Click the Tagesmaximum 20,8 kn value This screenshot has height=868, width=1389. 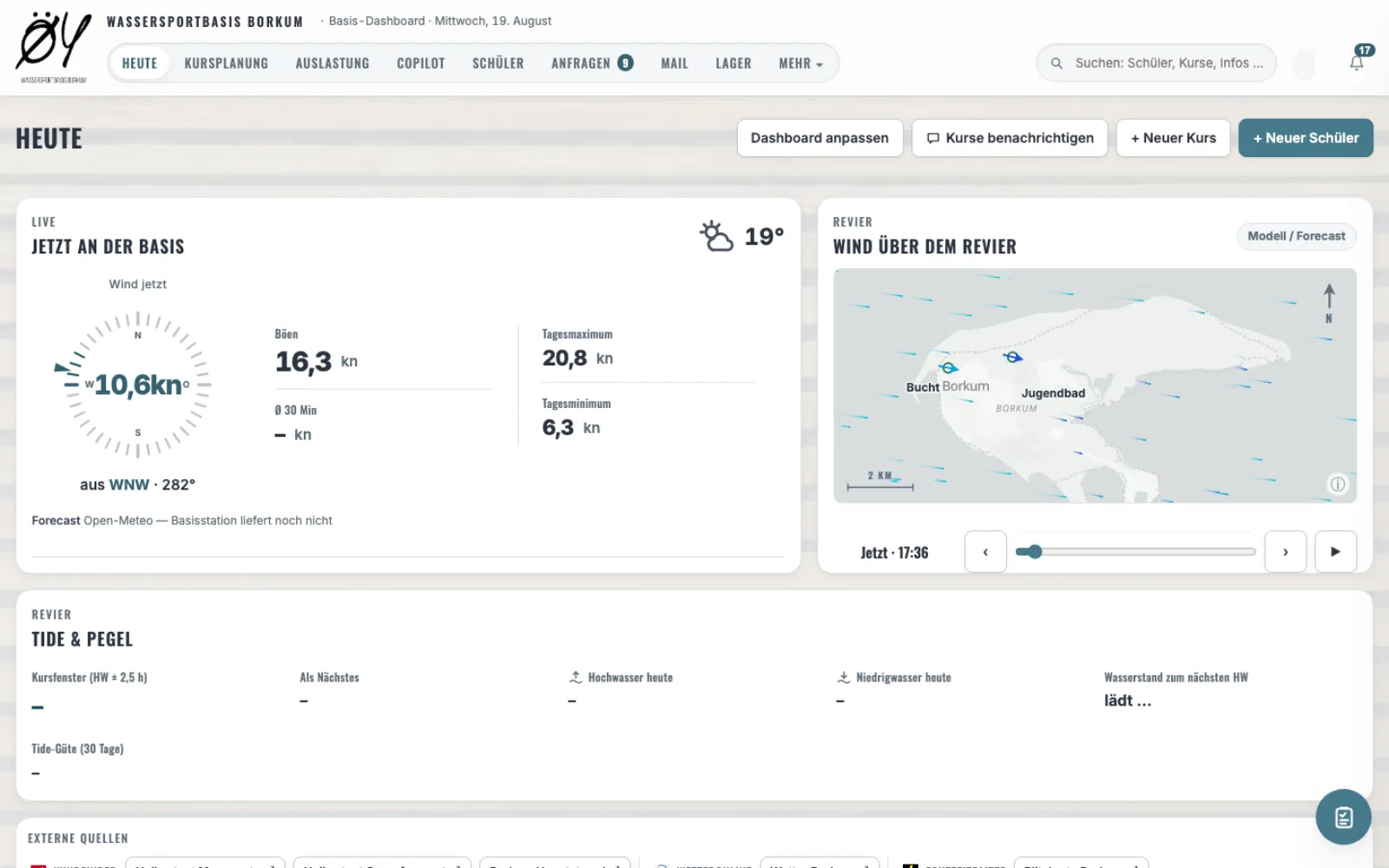click(577, 358)
